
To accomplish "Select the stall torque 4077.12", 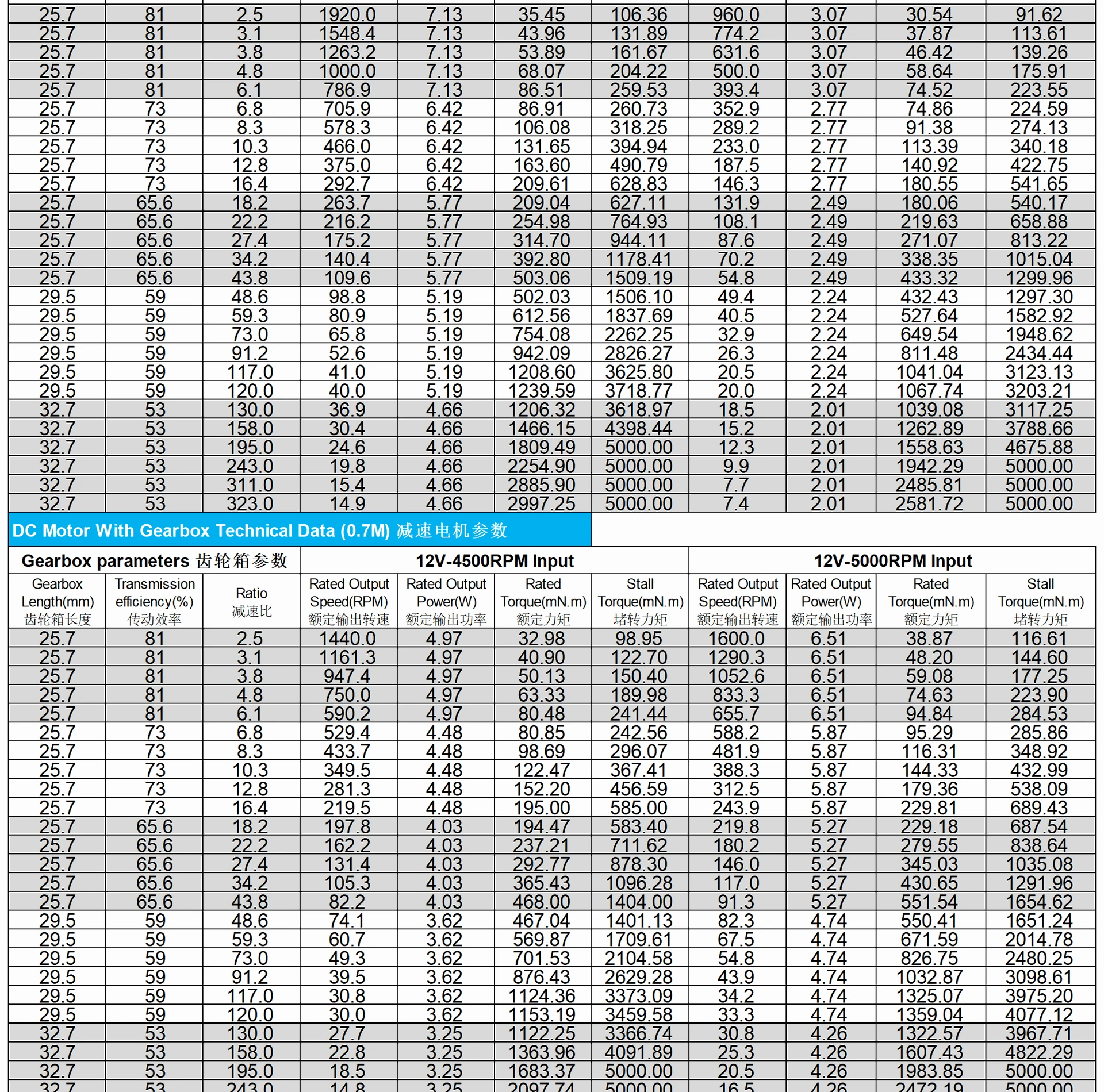I will tap(1039, 1014).
